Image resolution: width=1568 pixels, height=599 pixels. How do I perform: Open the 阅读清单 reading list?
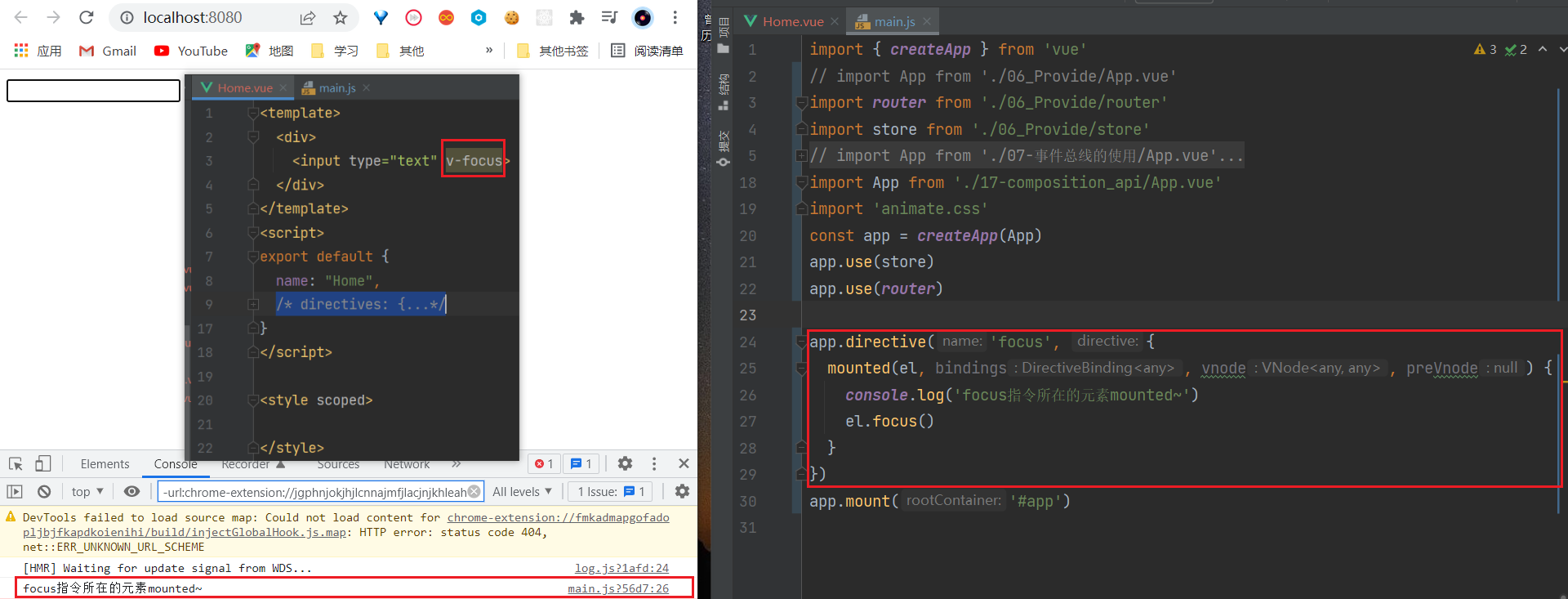click(x=648, y=51)
